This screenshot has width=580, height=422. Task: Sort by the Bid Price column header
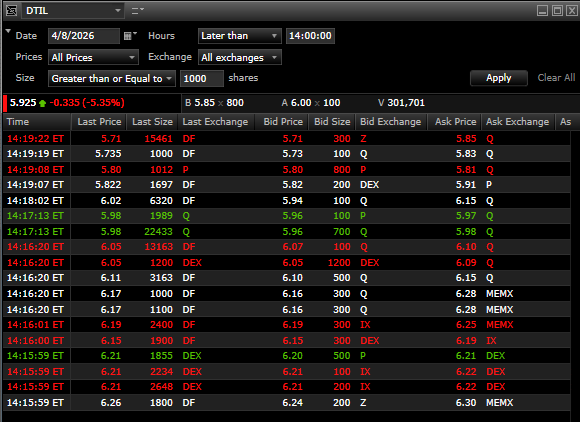[282, 122]
